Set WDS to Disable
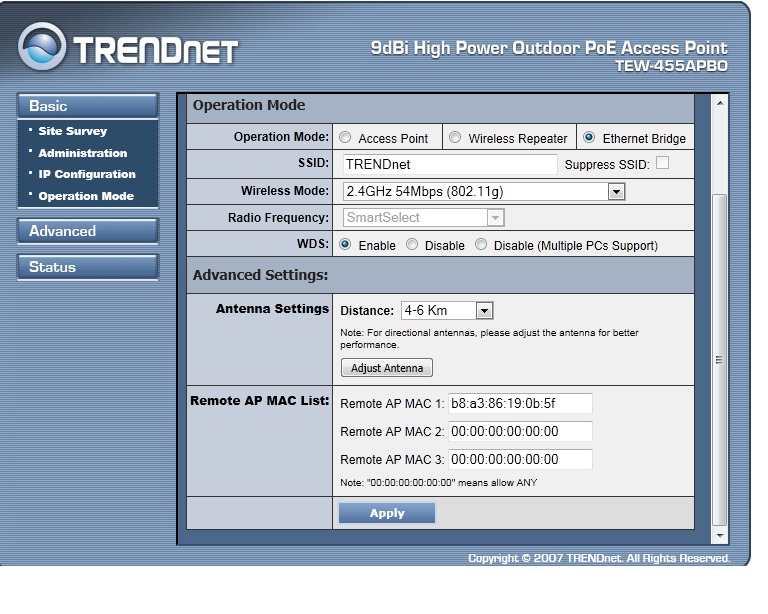 [x=412, y=245]
